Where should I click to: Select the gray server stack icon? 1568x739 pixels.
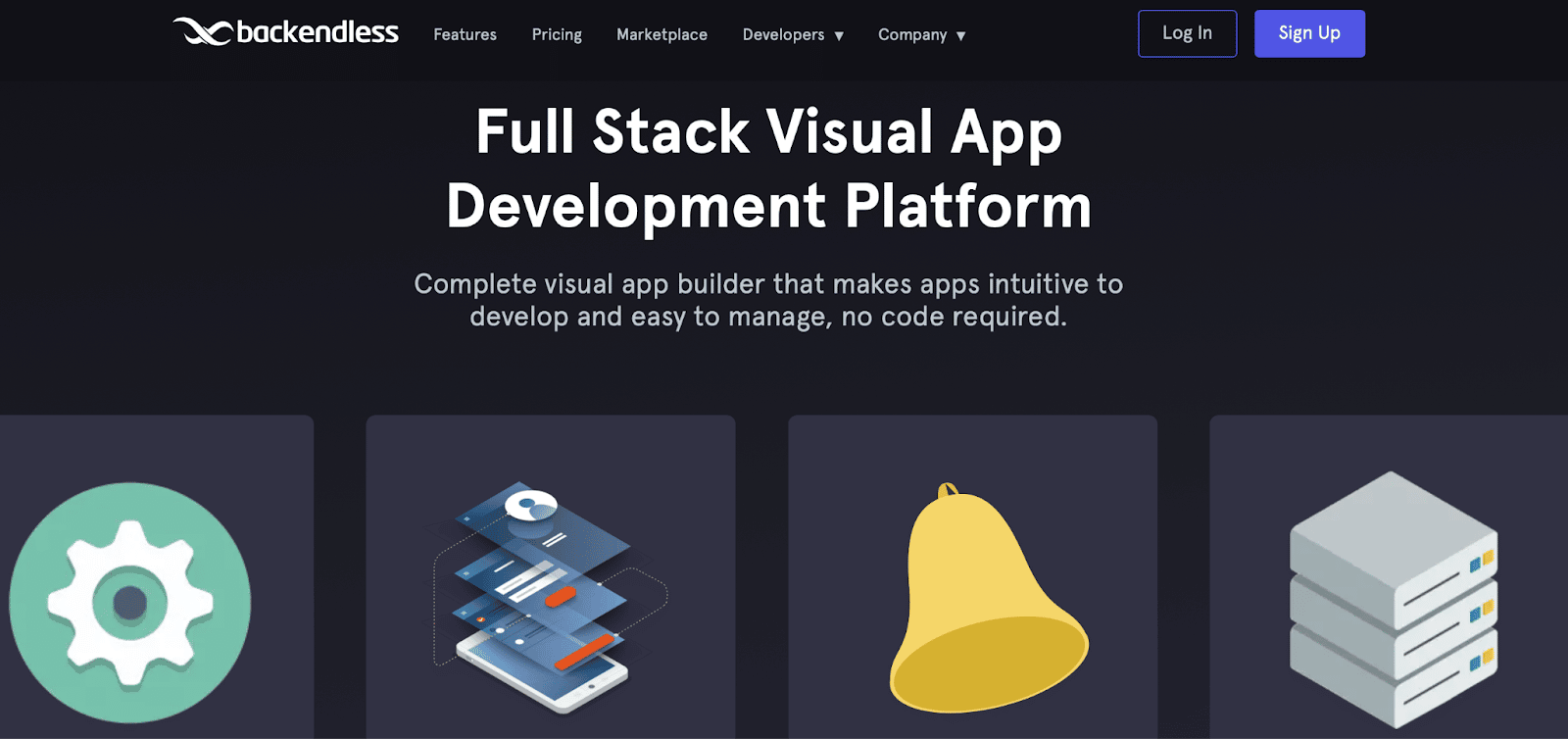1393,599
